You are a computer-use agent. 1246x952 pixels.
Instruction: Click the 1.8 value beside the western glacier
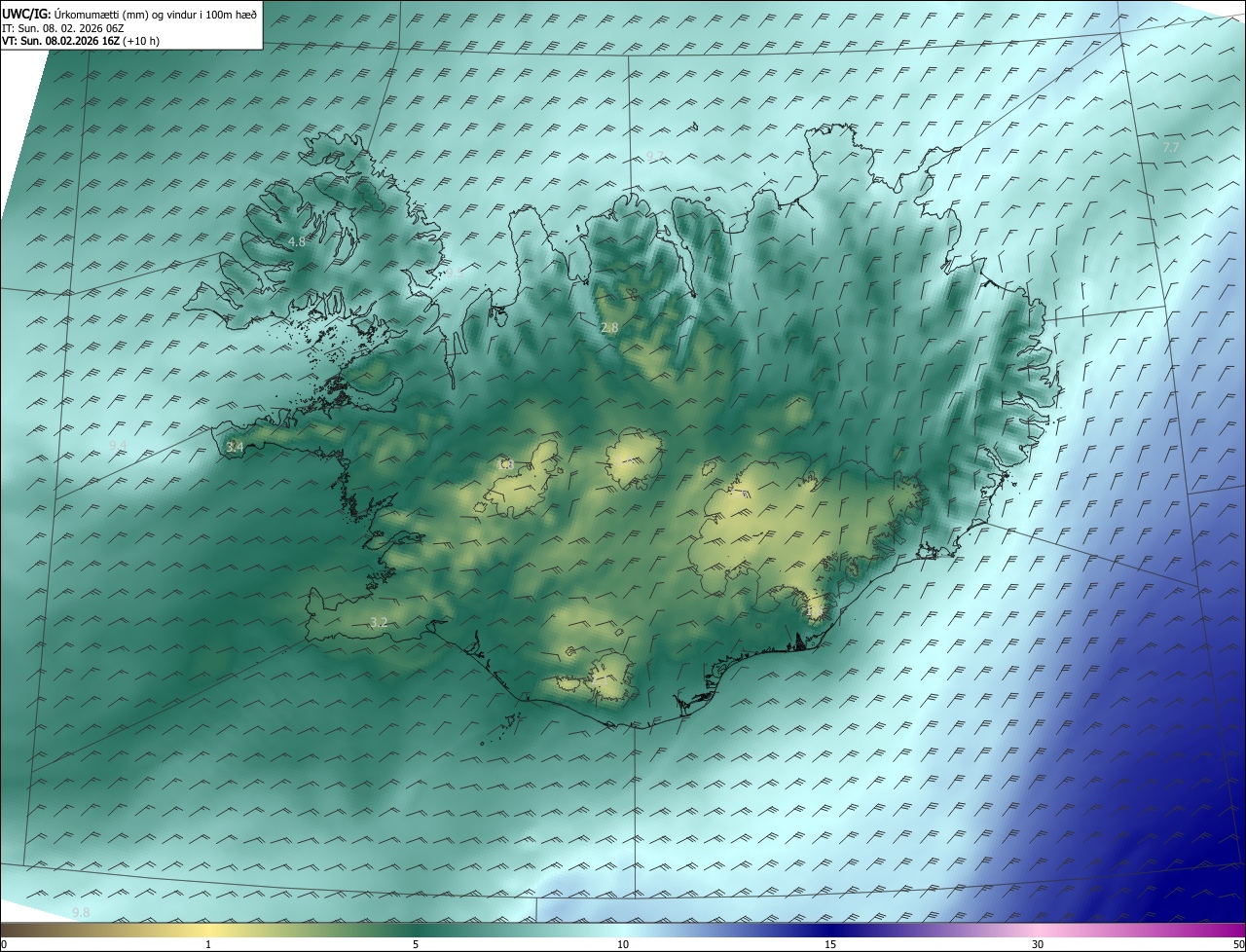pyautogui.click(x=506, y=464)
